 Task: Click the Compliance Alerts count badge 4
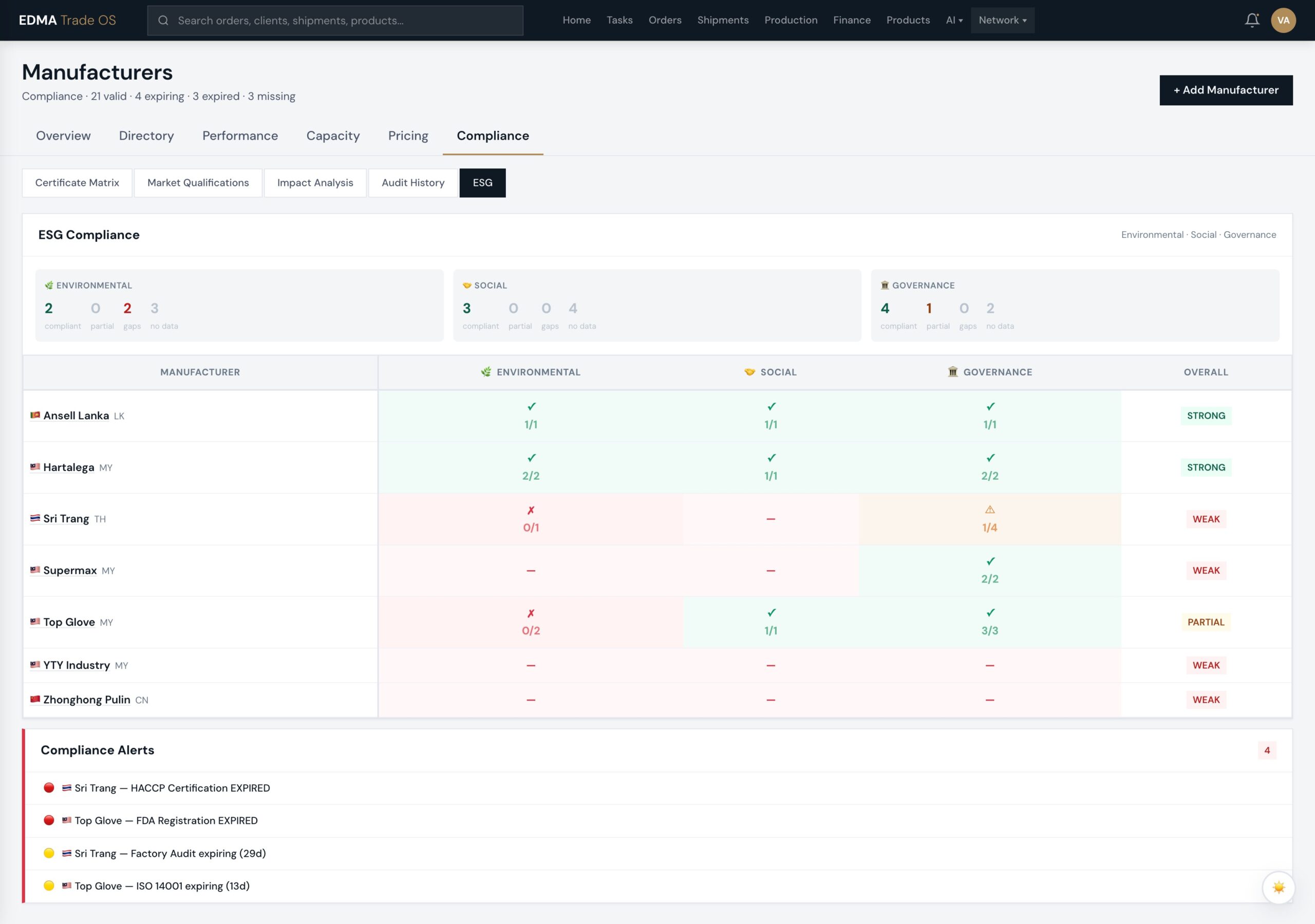1267,750
